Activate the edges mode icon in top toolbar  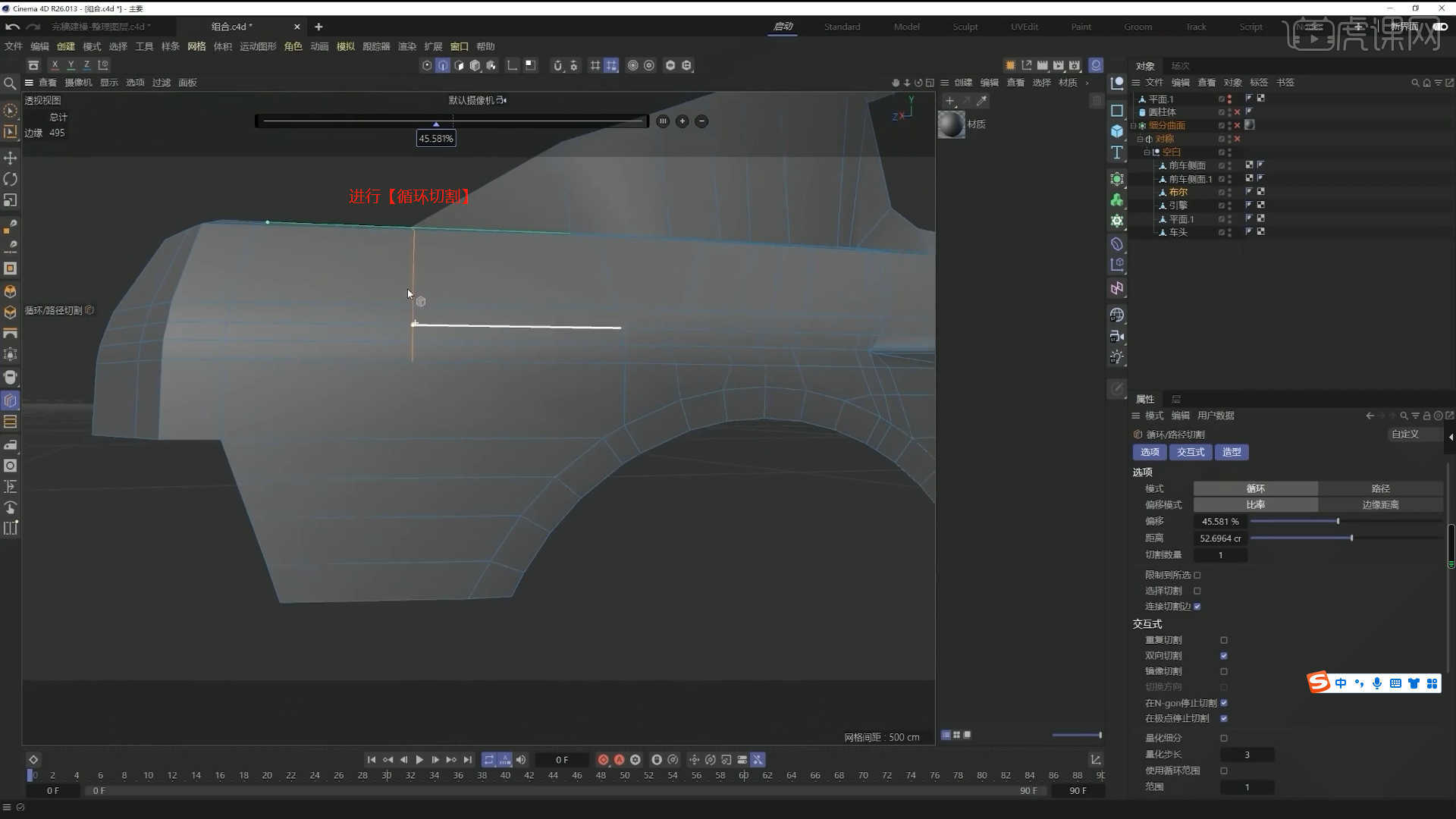(443, 65)
